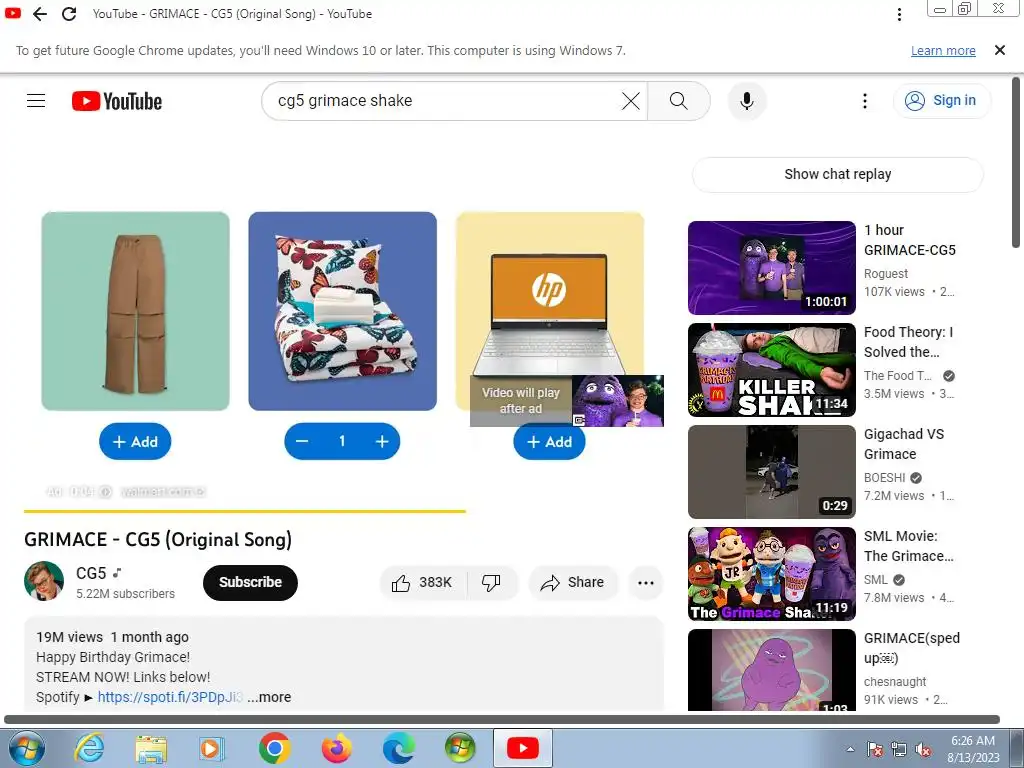Viewport: 1024px width, 768px height.
Task: Reload the page
Action: click(69, 14)
